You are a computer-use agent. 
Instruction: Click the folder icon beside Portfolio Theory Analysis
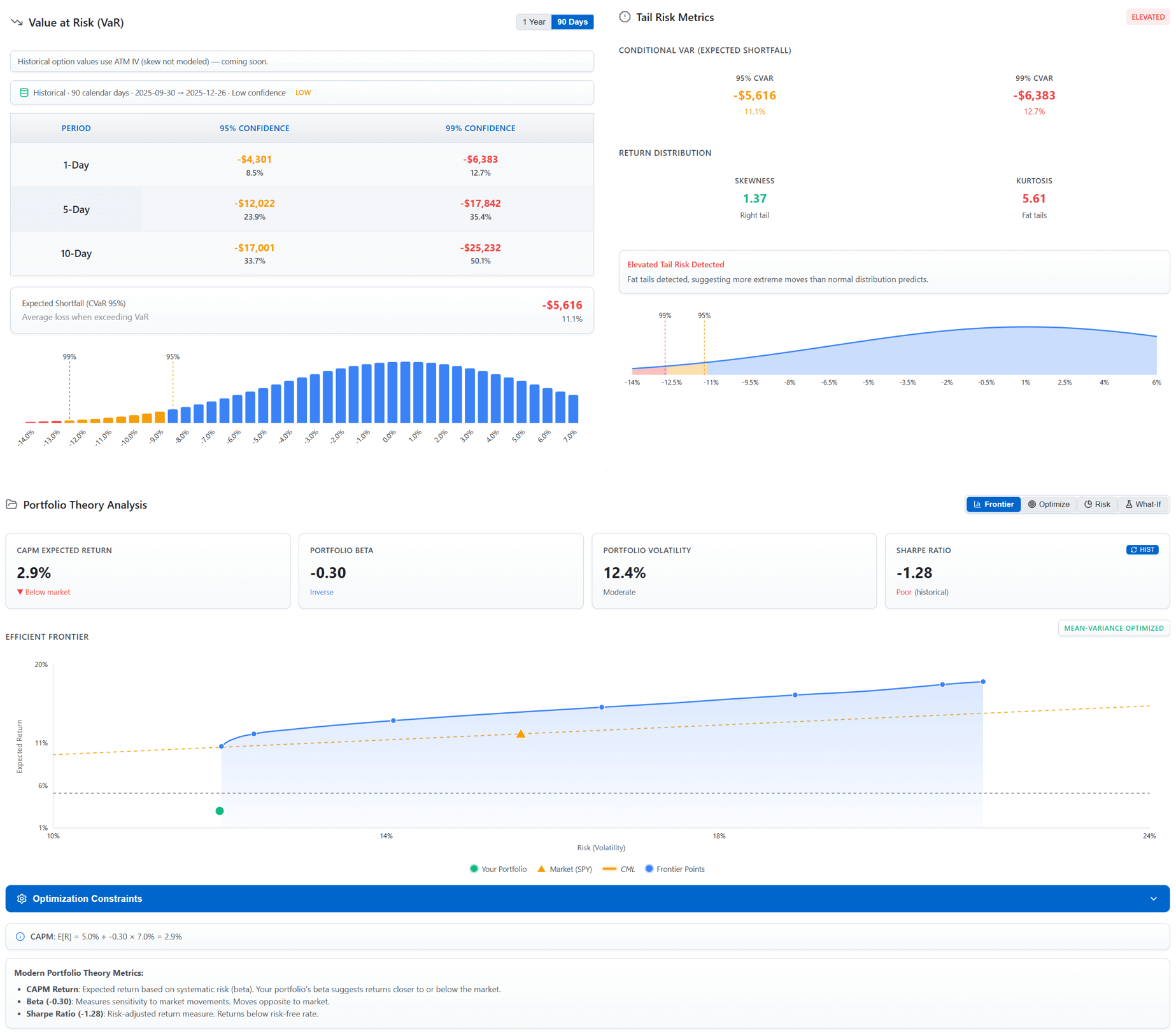pyautogui.click(x=11, y=505)
